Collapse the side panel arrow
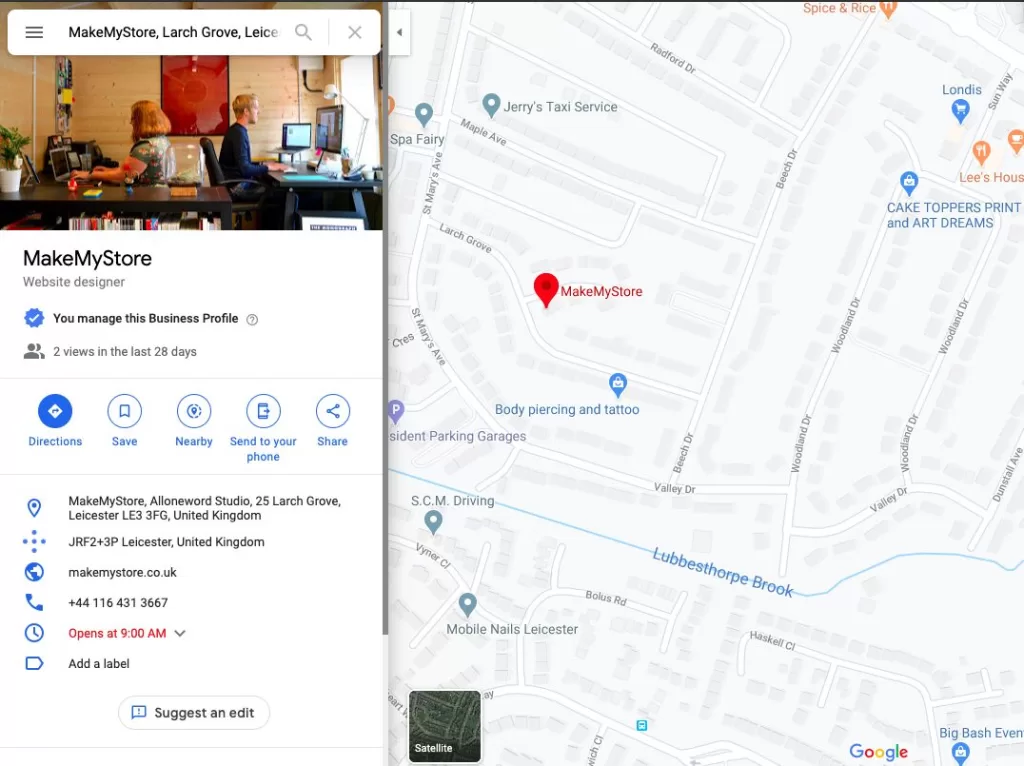This screenshot has width=1024, height=766. [x=399, y=32]
